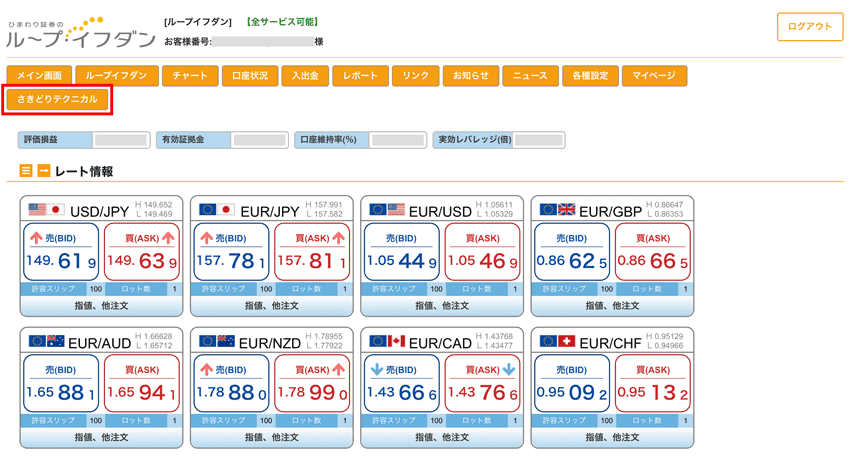850x457 pixels.
Task: Sell EUR/CAD at BID 1.43666
Action: click(x=402, y=384)
